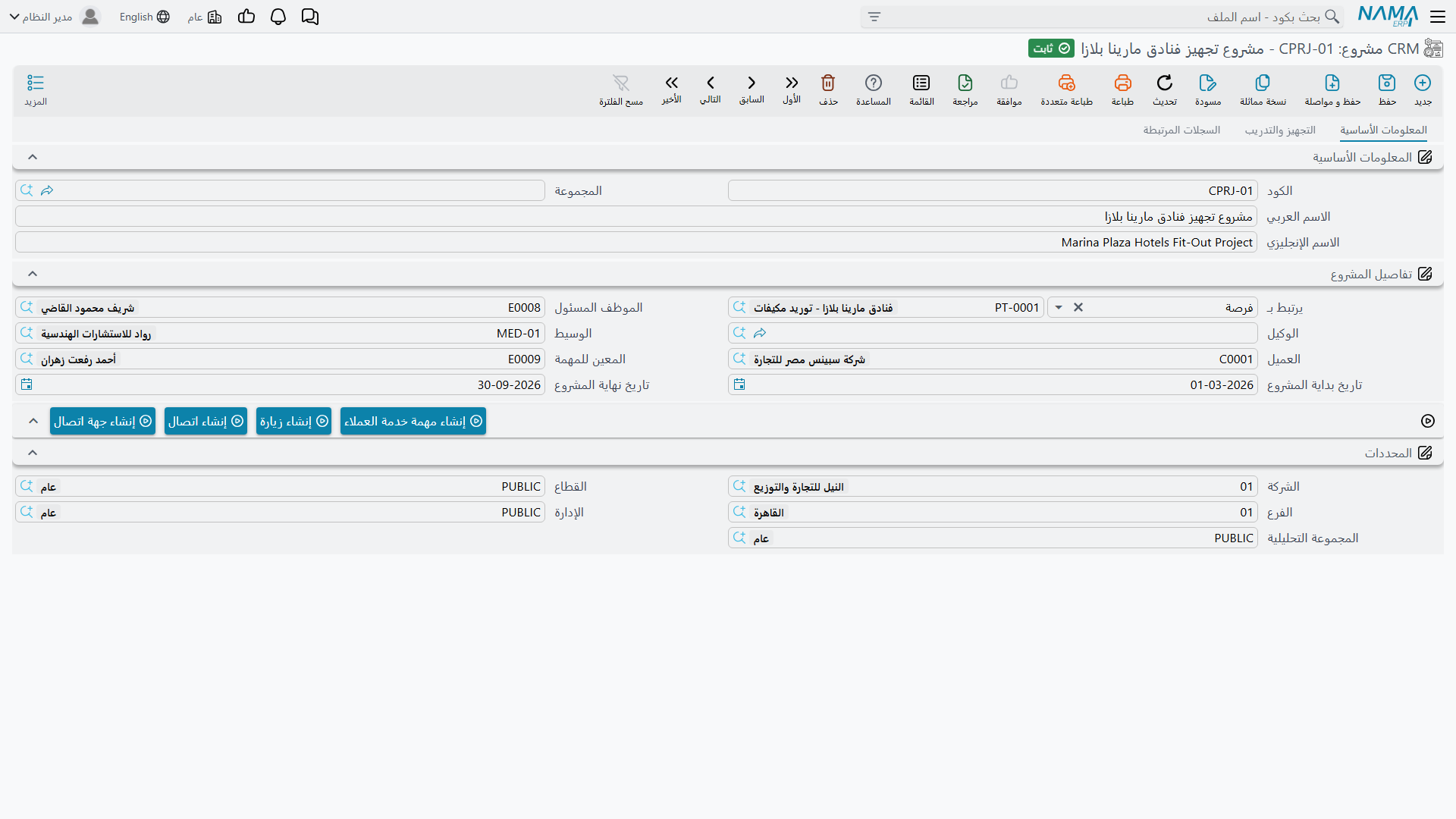Open the system admin (مدير النظام) user dropdown
The width and height of the screenshot is (1456, 819).
(53, 17)
